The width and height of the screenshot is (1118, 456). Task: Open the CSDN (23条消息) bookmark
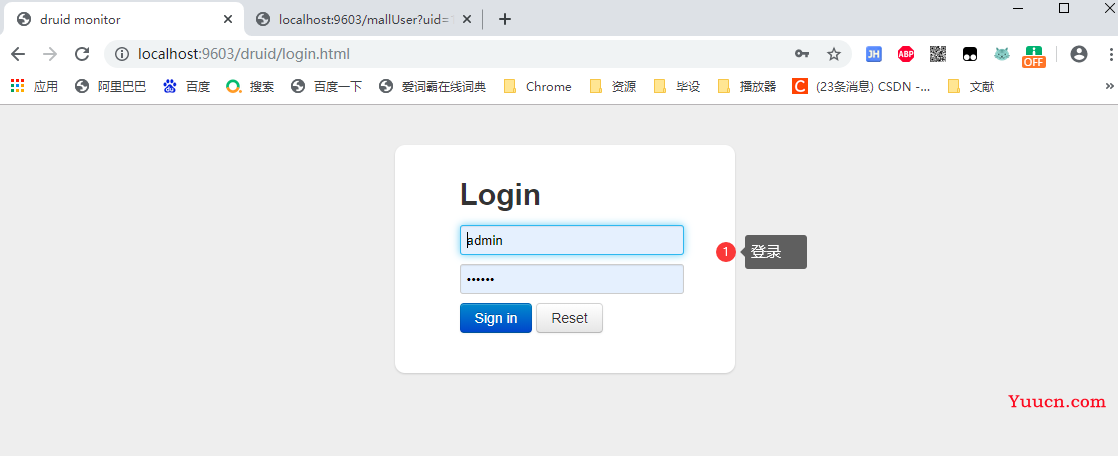861,87
